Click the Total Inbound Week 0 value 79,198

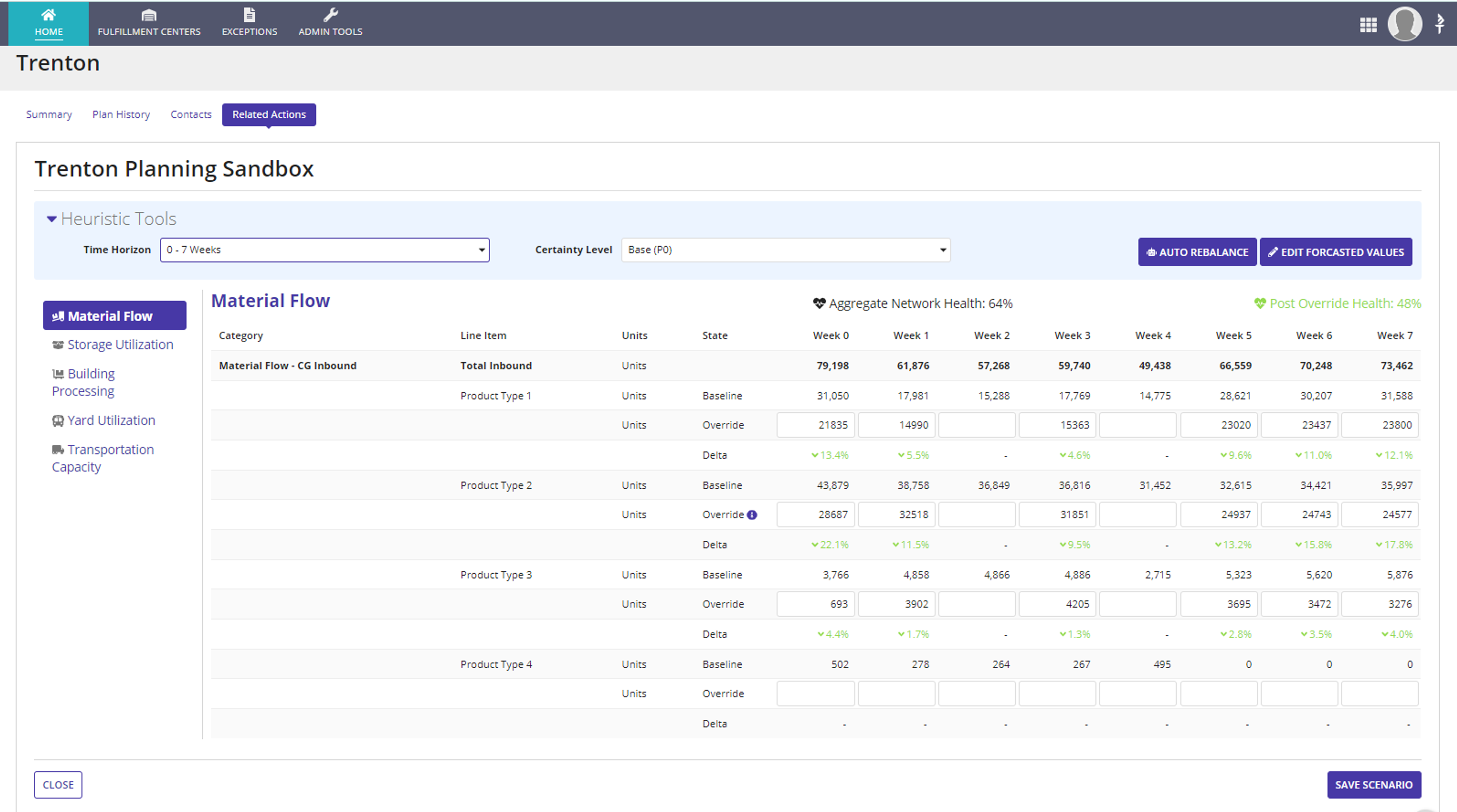(832, 365)
